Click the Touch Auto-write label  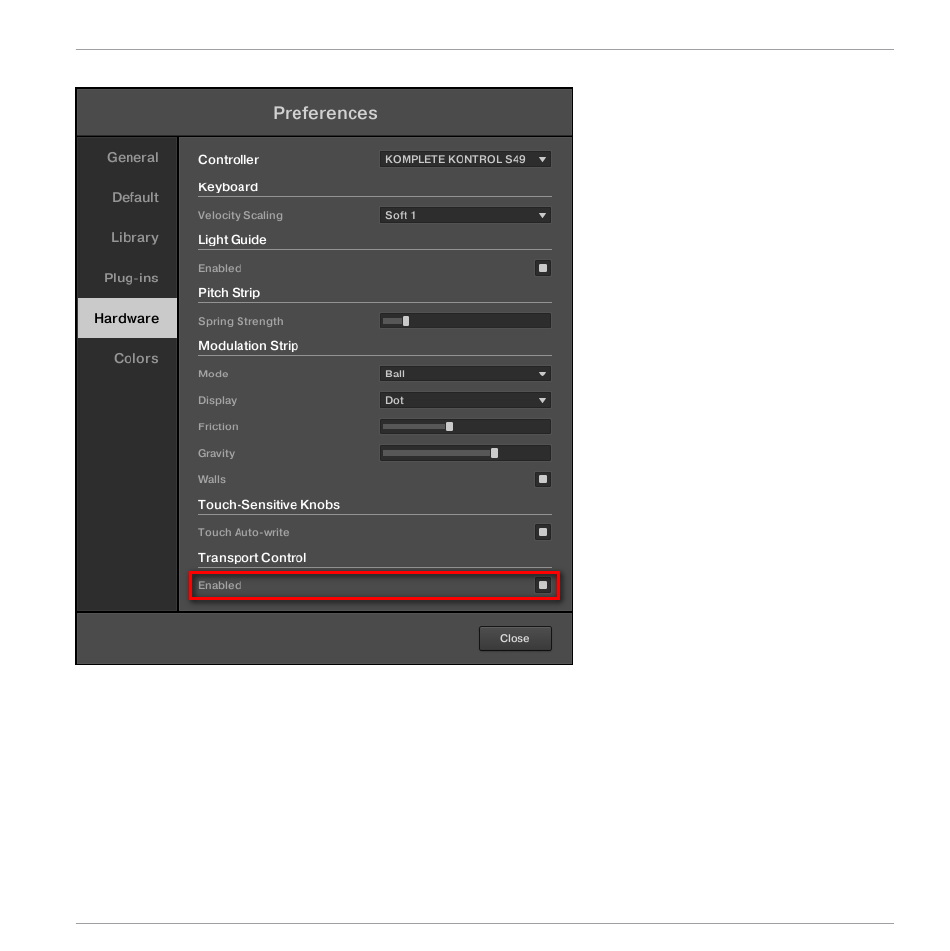pos(243,532)
